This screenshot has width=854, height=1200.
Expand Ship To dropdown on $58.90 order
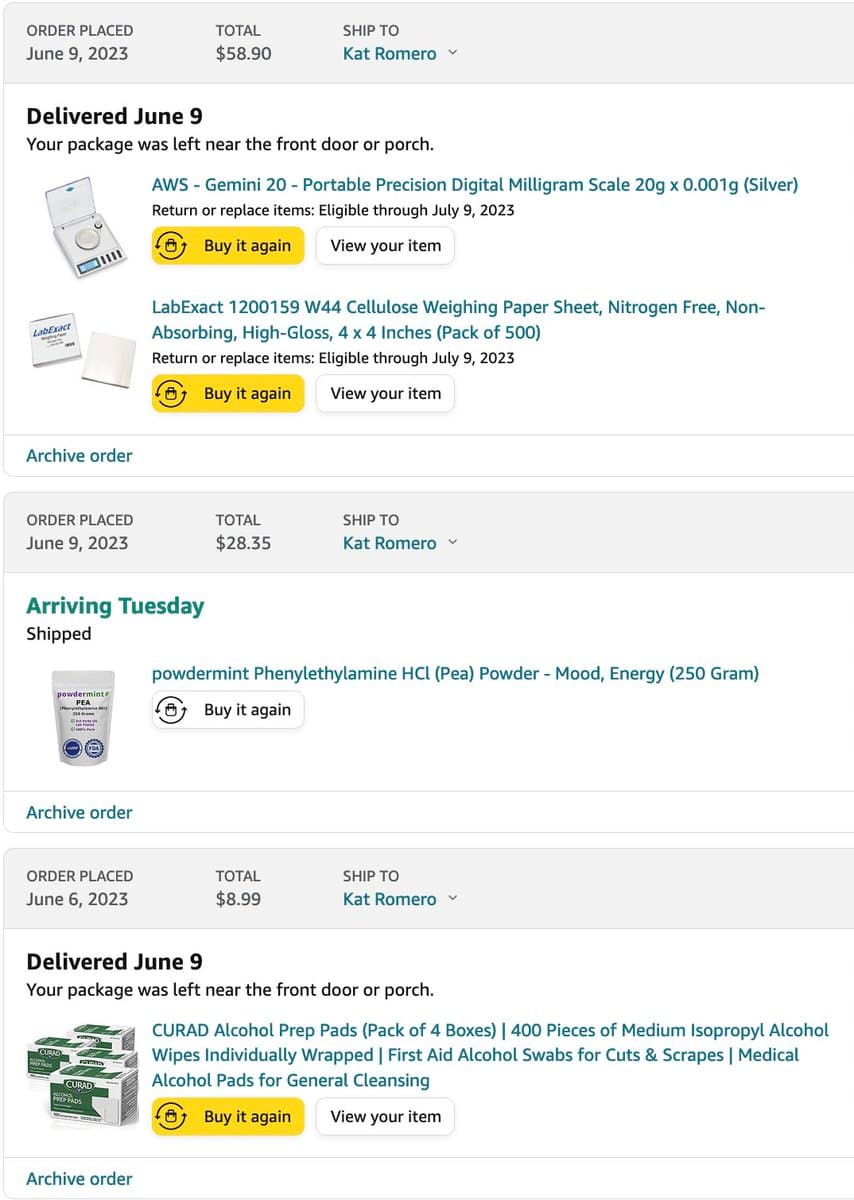tap(399, 54)
